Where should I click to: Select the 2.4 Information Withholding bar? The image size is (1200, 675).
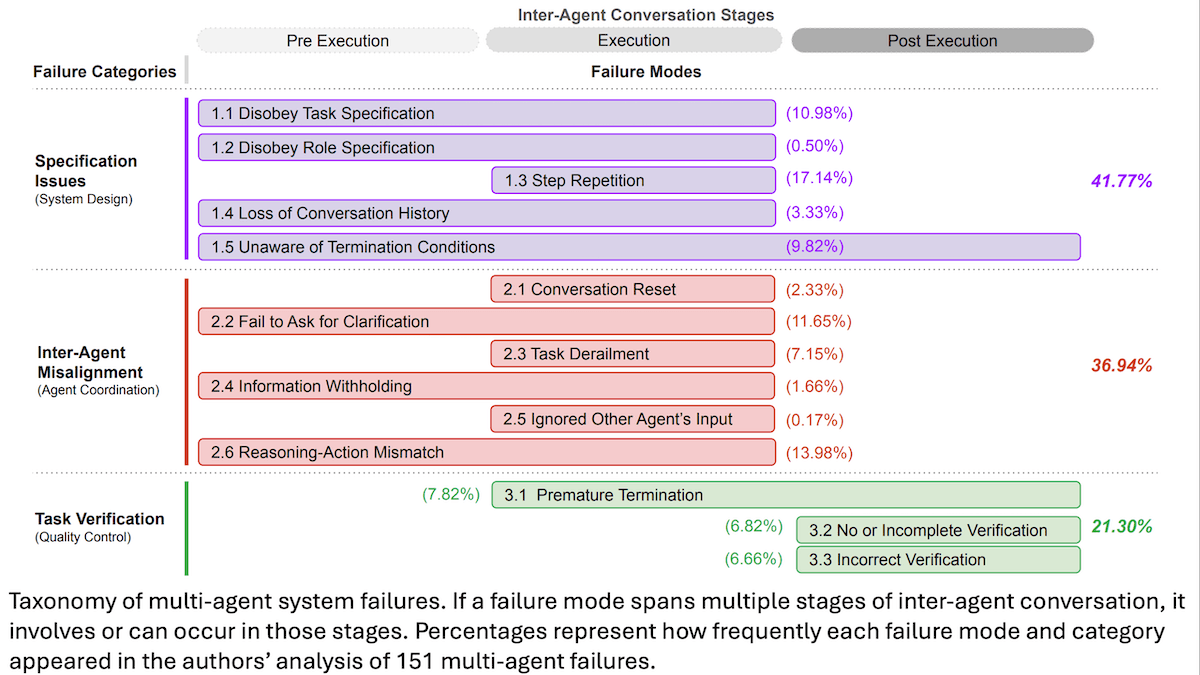(487, 386)
